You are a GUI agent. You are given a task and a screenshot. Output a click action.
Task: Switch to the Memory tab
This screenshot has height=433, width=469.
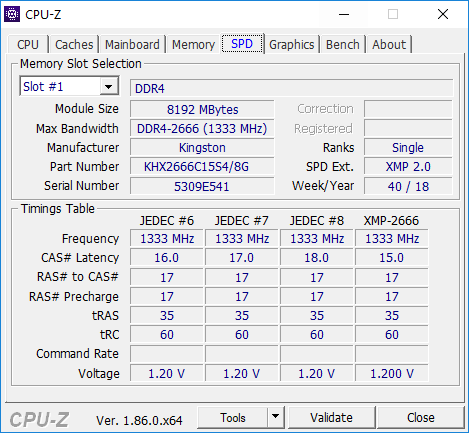(x=193, y=44)
